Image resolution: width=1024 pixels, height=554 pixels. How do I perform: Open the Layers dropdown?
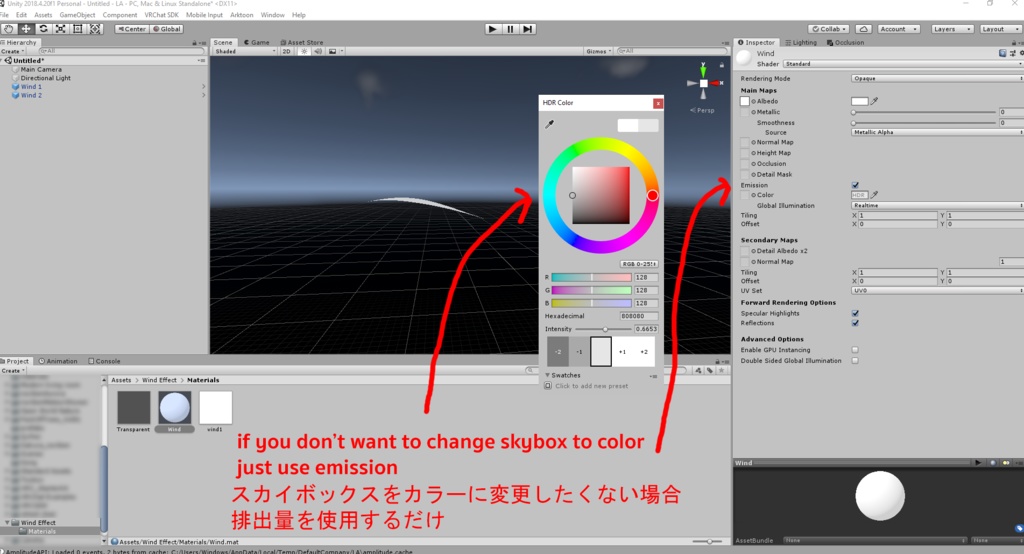(x=952, y=29)
